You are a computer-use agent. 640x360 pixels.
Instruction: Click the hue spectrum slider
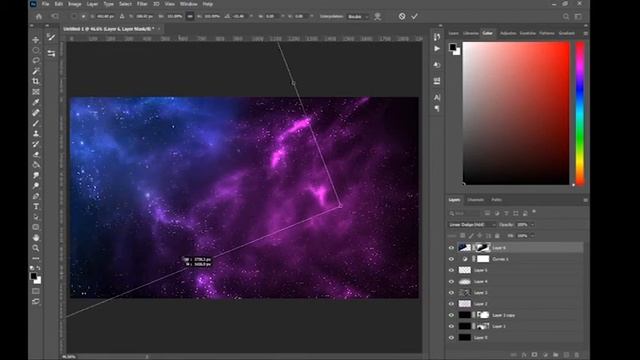580,113
